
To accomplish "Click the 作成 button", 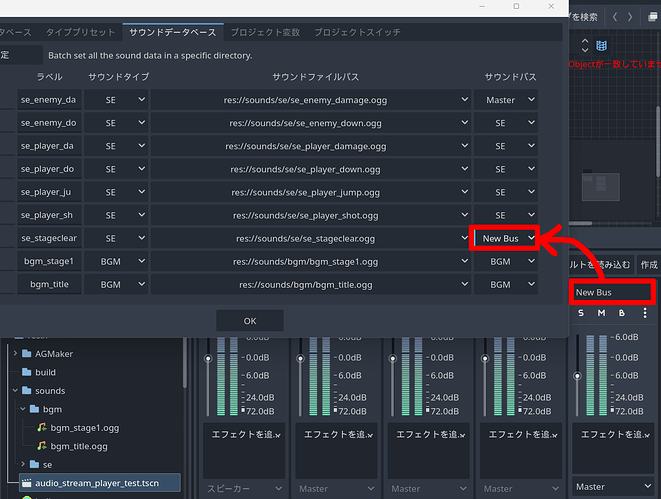I will click(x=648, y=265).
